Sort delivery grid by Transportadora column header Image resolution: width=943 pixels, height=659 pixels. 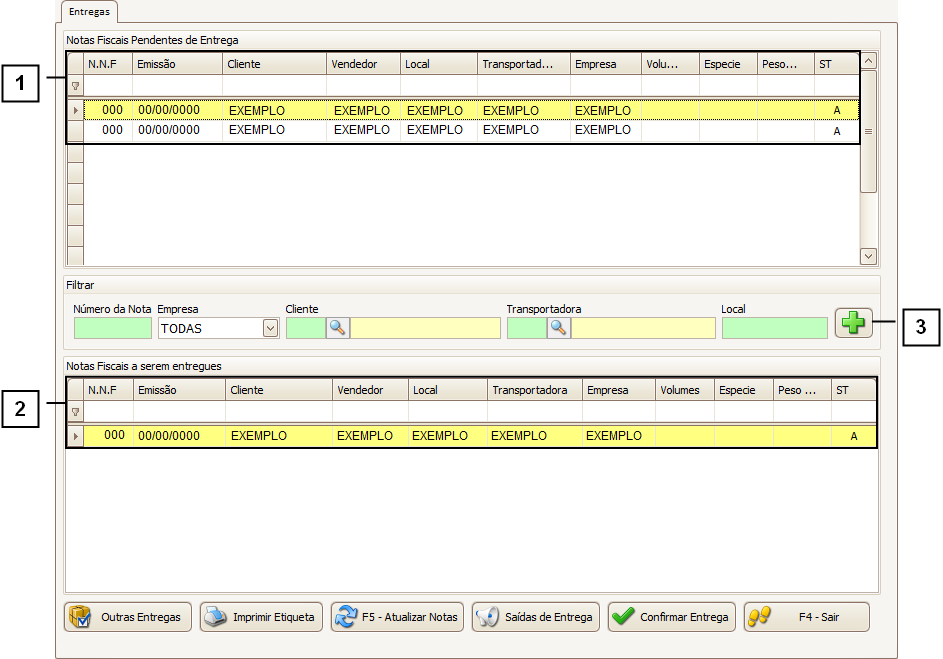pos(534,390)
